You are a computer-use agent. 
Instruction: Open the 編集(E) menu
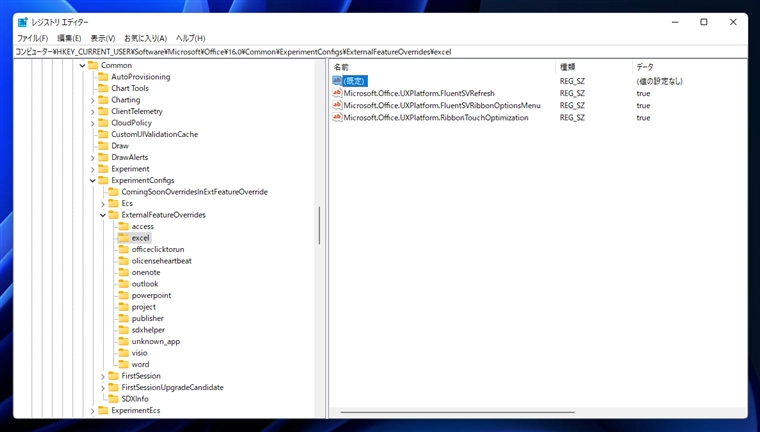pos(69,38)
